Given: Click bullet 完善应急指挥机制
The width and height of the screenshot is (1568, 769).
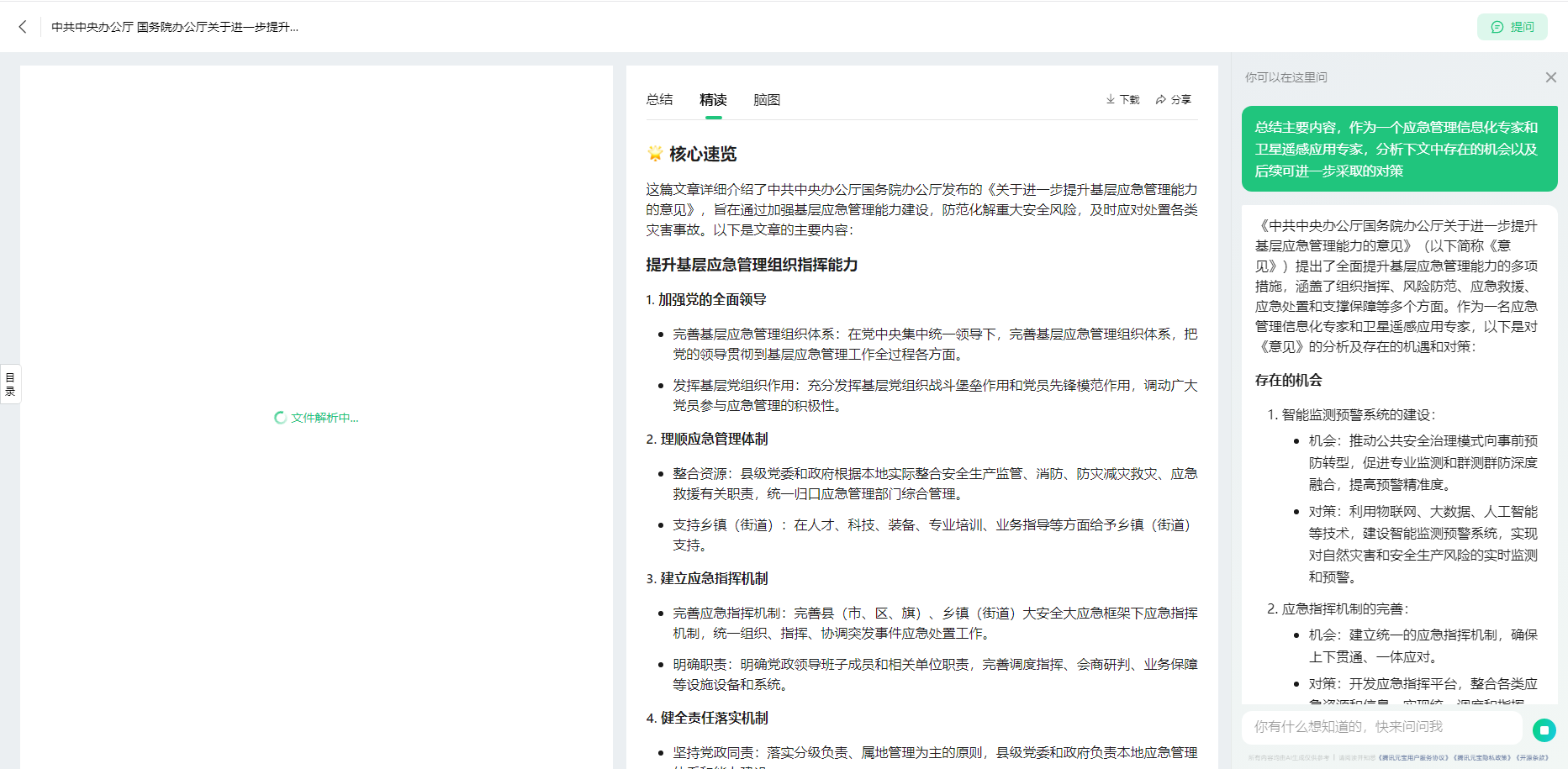Looking at the screenshot, I should pyautogui.click(x=935, y=624).
